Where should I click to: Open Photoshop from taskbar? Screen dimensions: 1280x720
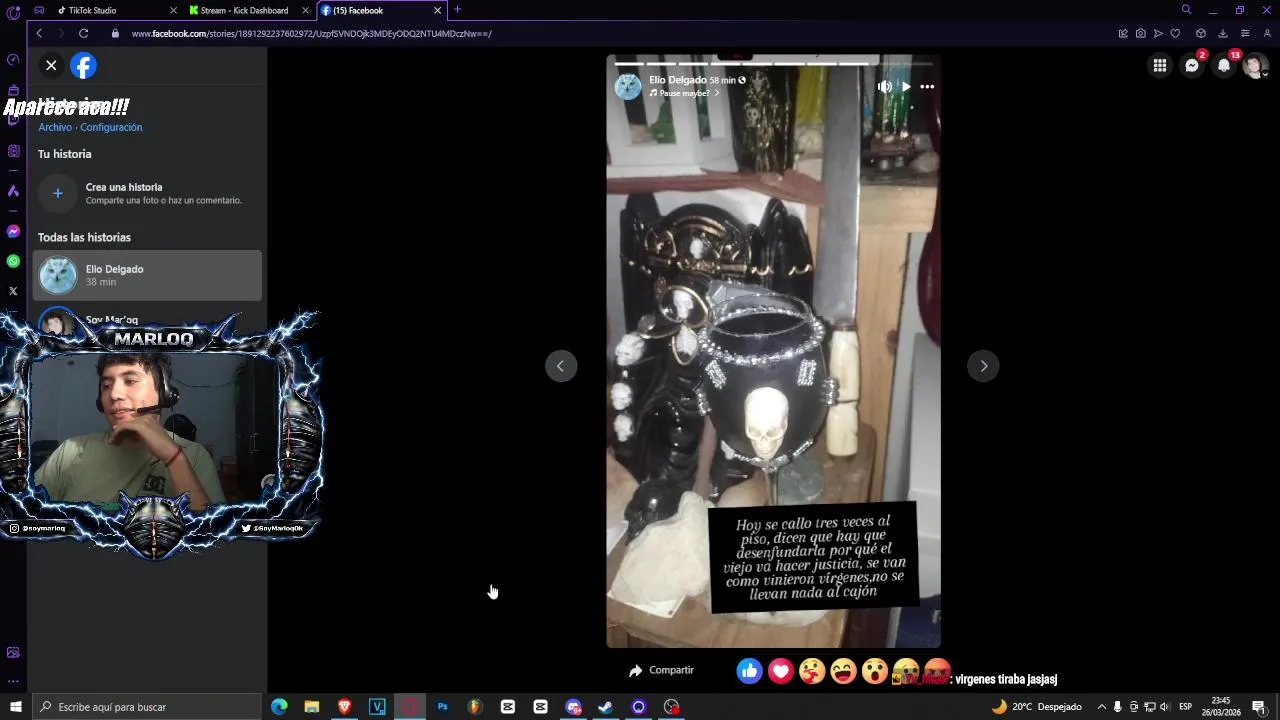pyautogui.click(x=442, y=707)
